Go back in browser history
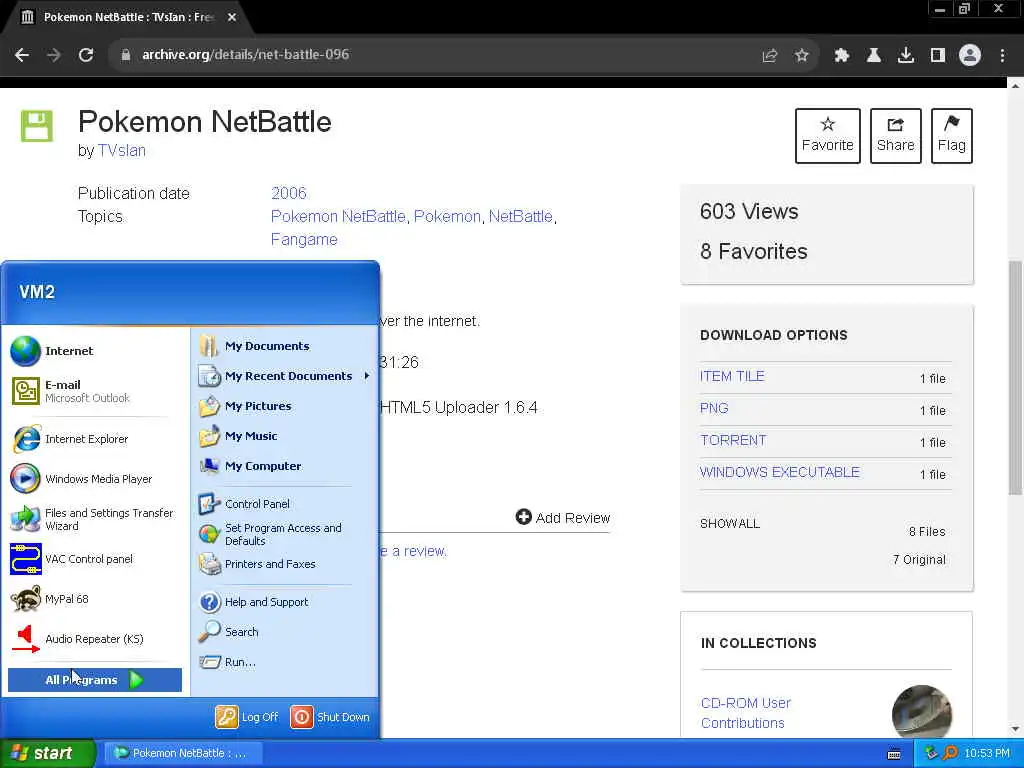The image size is (1024, 768). coord(22,55)
